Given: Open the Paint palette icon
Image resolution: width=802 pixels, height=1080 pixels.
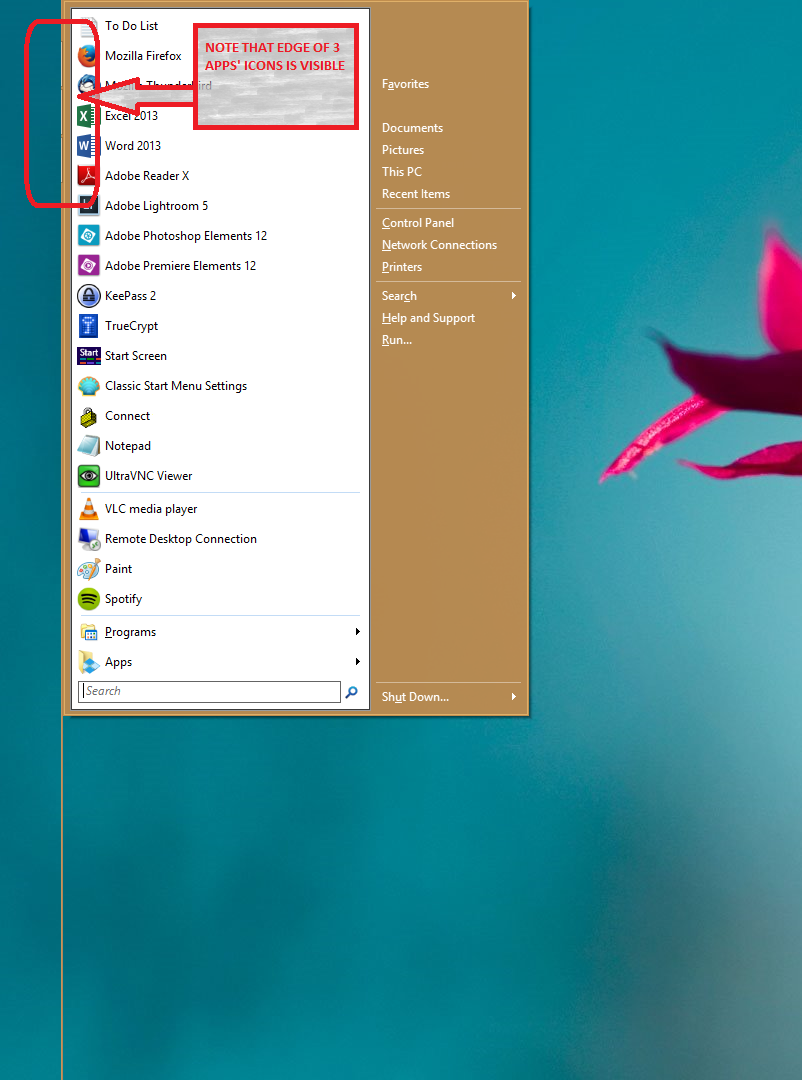Looking at the screenshot, I should click(x=89, y=569).
